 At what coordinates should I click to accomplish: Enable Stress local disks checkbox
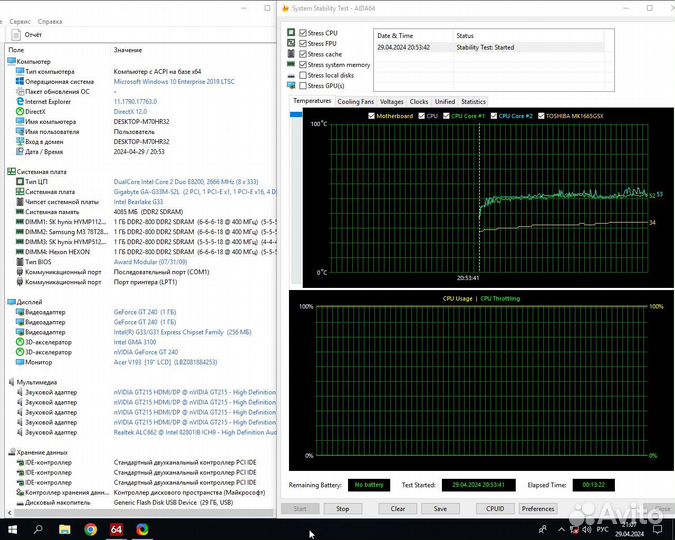[303, 75]
